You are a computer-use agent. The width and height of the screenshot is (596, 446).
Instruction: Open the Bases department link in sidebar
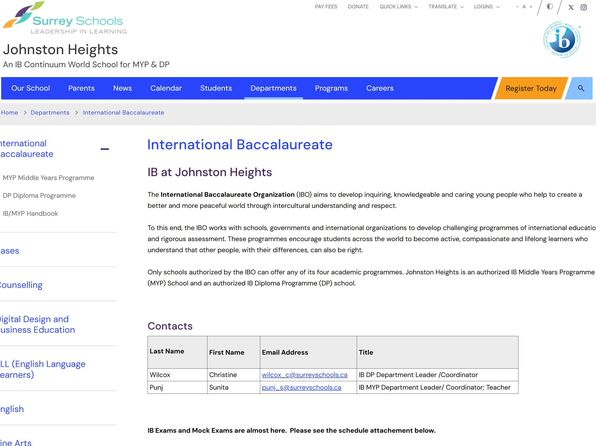(x=10, y=251)
